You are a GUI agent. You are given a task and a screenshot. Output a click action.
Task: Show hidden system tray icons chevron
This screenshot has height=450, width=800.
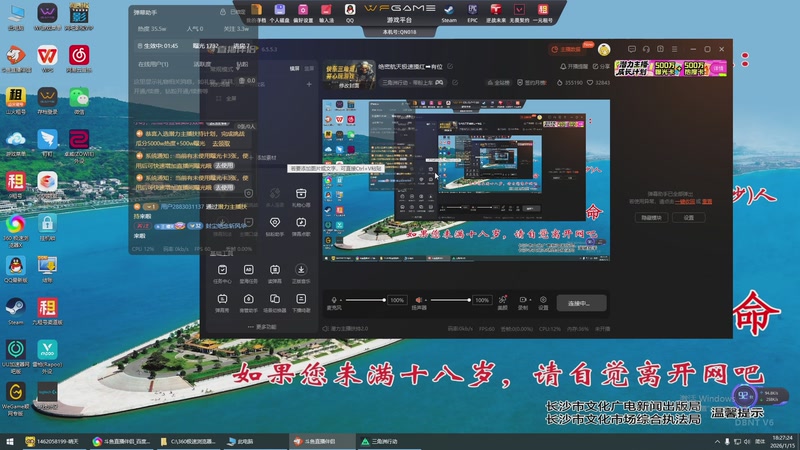717,441
